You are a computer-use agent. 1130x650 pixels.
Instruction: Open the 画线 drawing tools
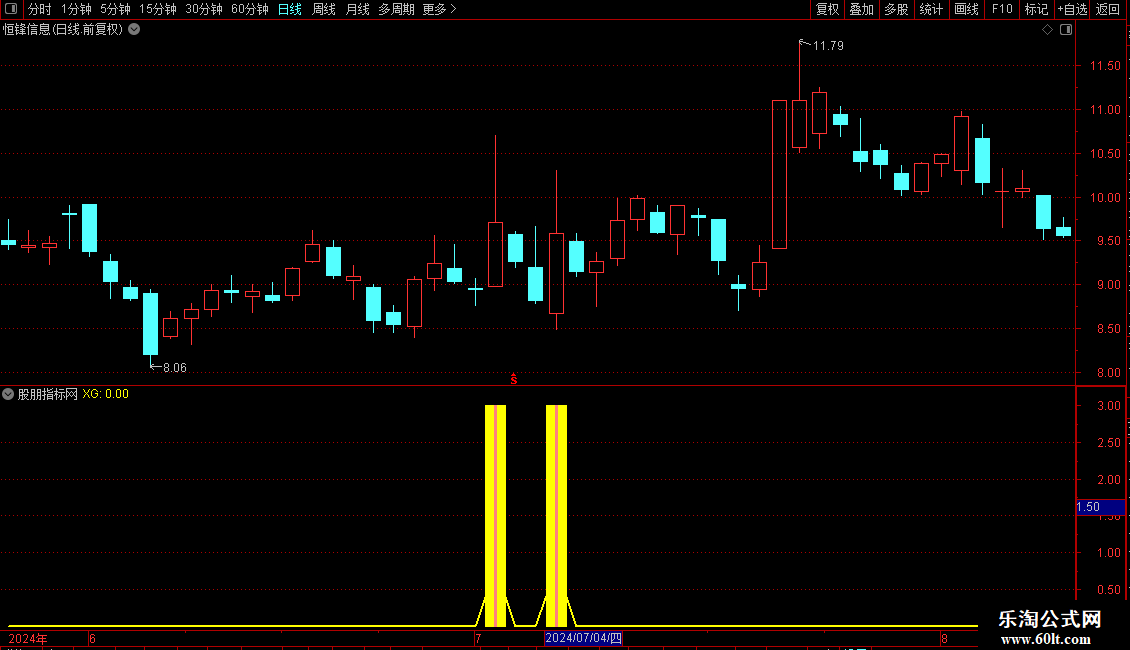pos(966,9)
